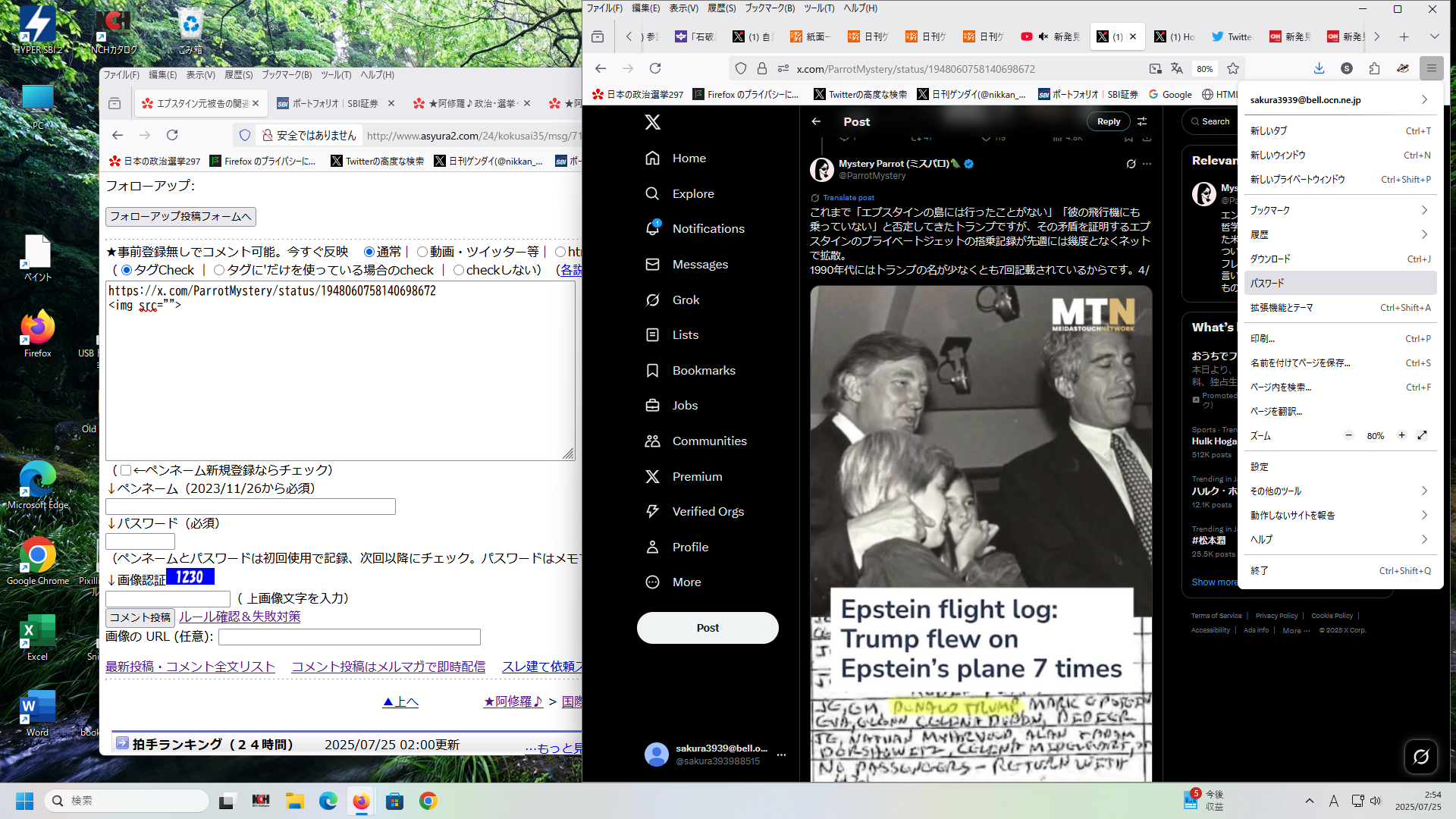The image size is (1456, 819).
Task: Click reload button in left asyura window
Action: [172, 135]
